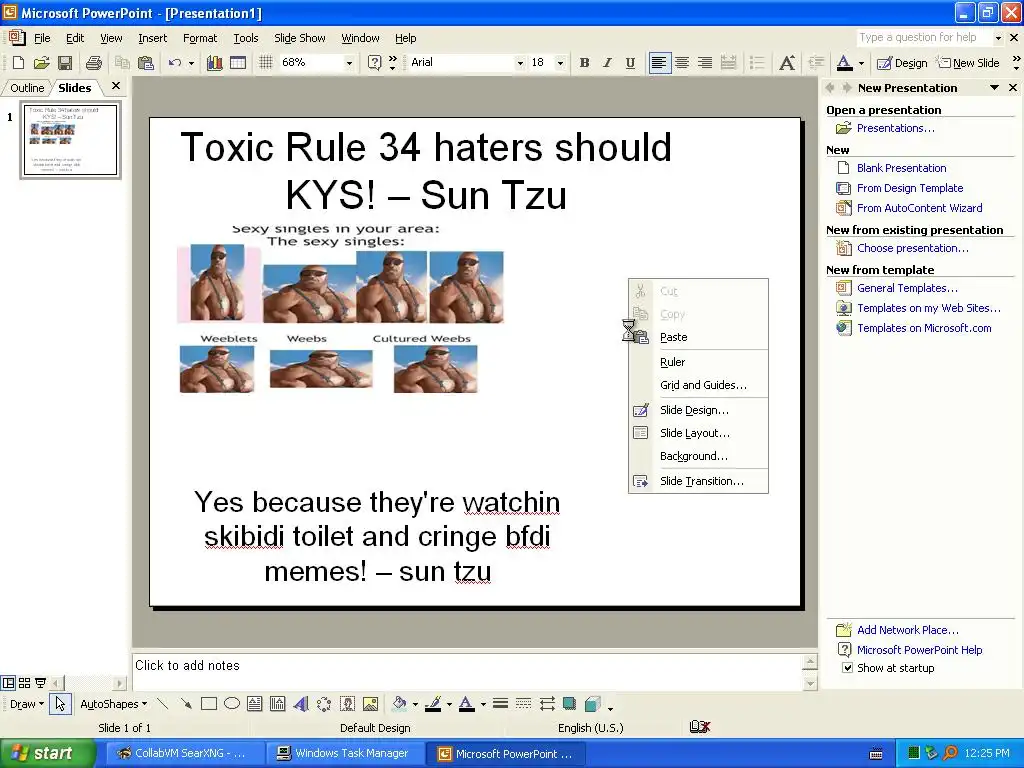Screen dimensions: 1024x768
Task: Open Line Style options
Action: coord(500,703)
